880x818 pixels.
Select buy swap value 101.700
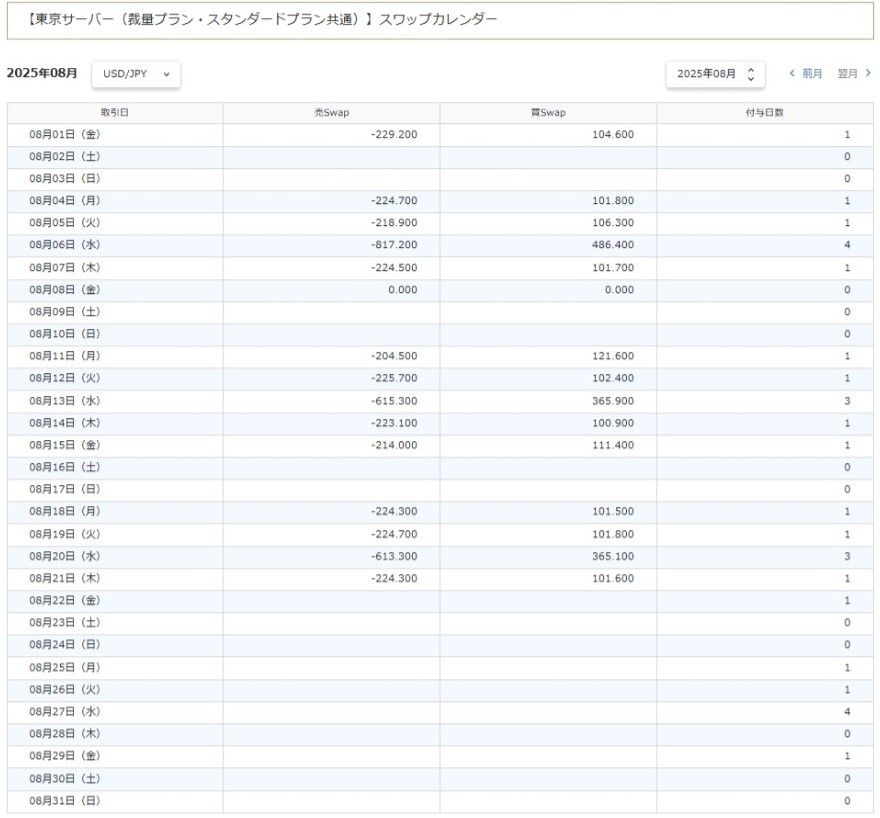point(613,268)
